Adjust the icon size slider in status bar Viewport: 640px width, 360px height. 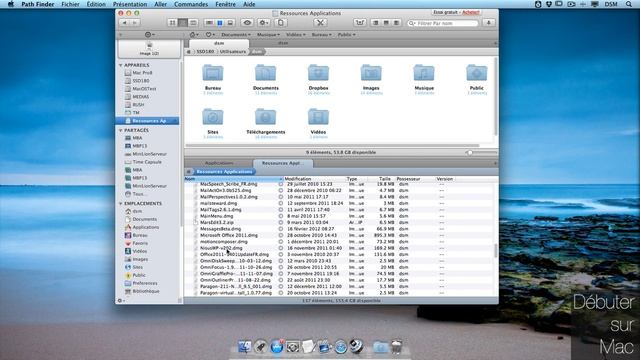(470, 153)
